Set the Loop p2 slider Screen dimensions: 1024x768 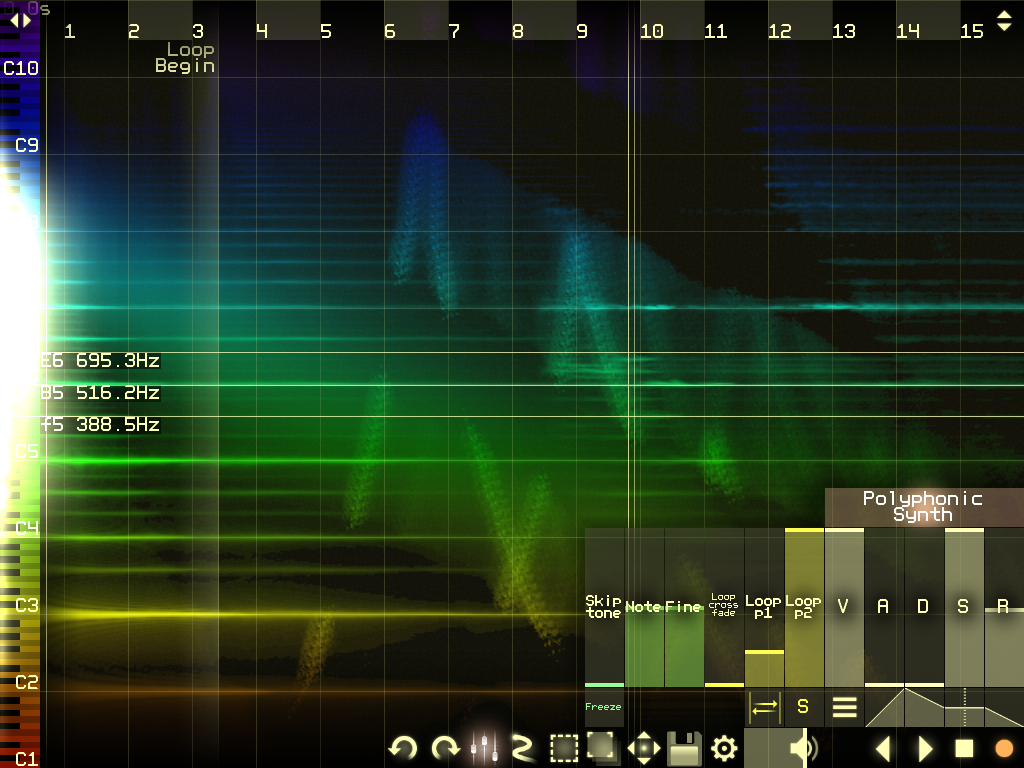point(804,607)
